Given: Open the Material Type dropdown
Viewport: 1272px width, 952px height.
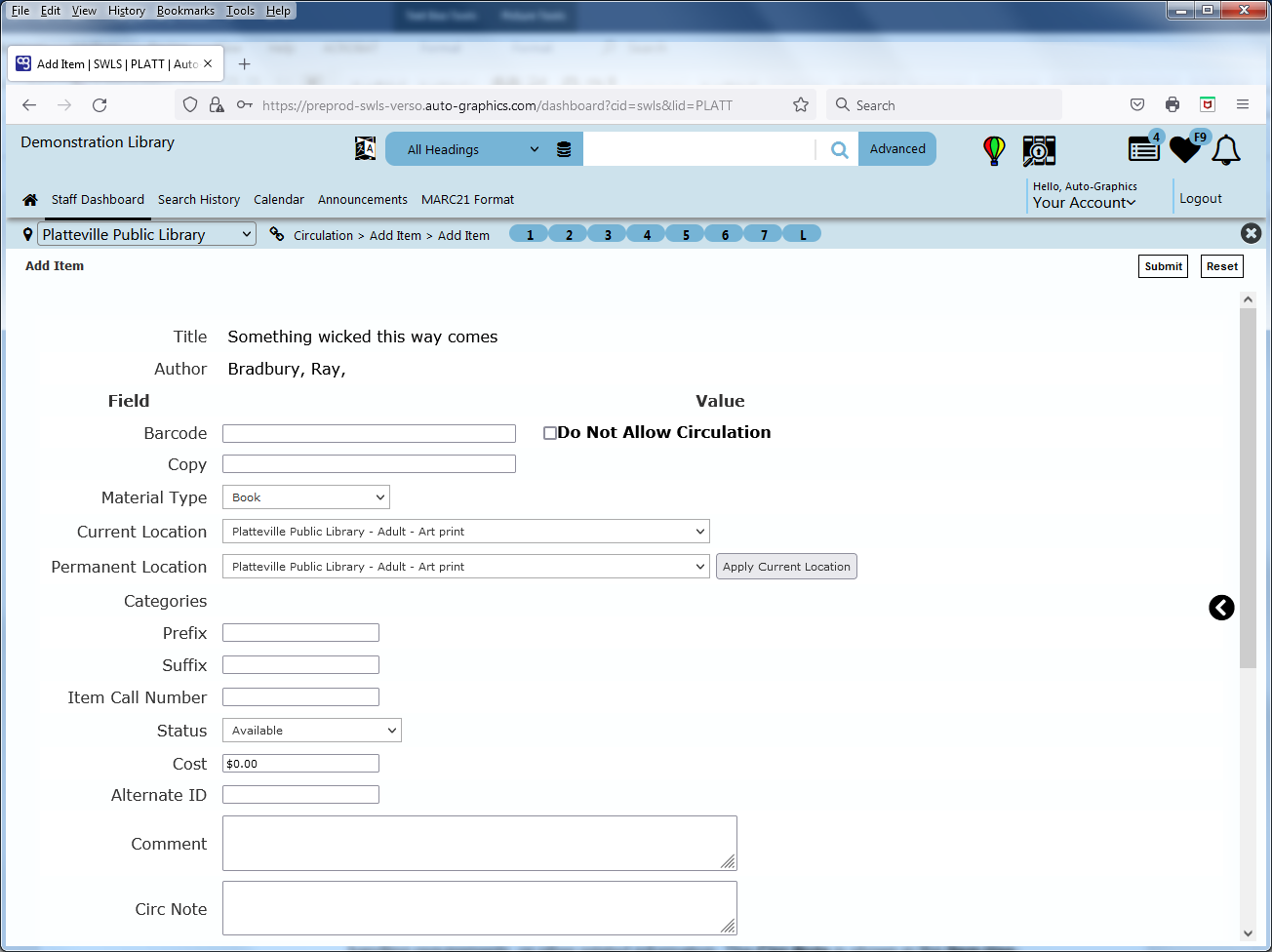Looking at the screenshot, I should point(306,497).
